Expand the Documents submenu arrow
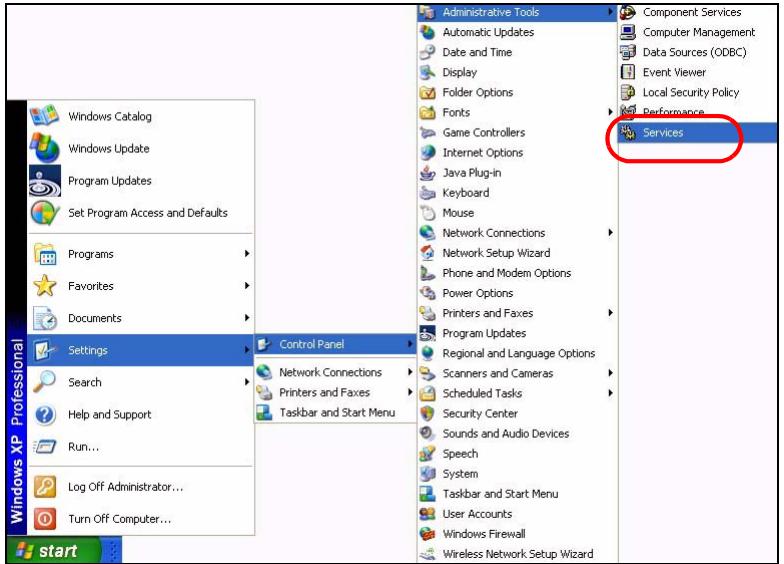This screenshot has height=564, width=784. (x=247, y=318)
